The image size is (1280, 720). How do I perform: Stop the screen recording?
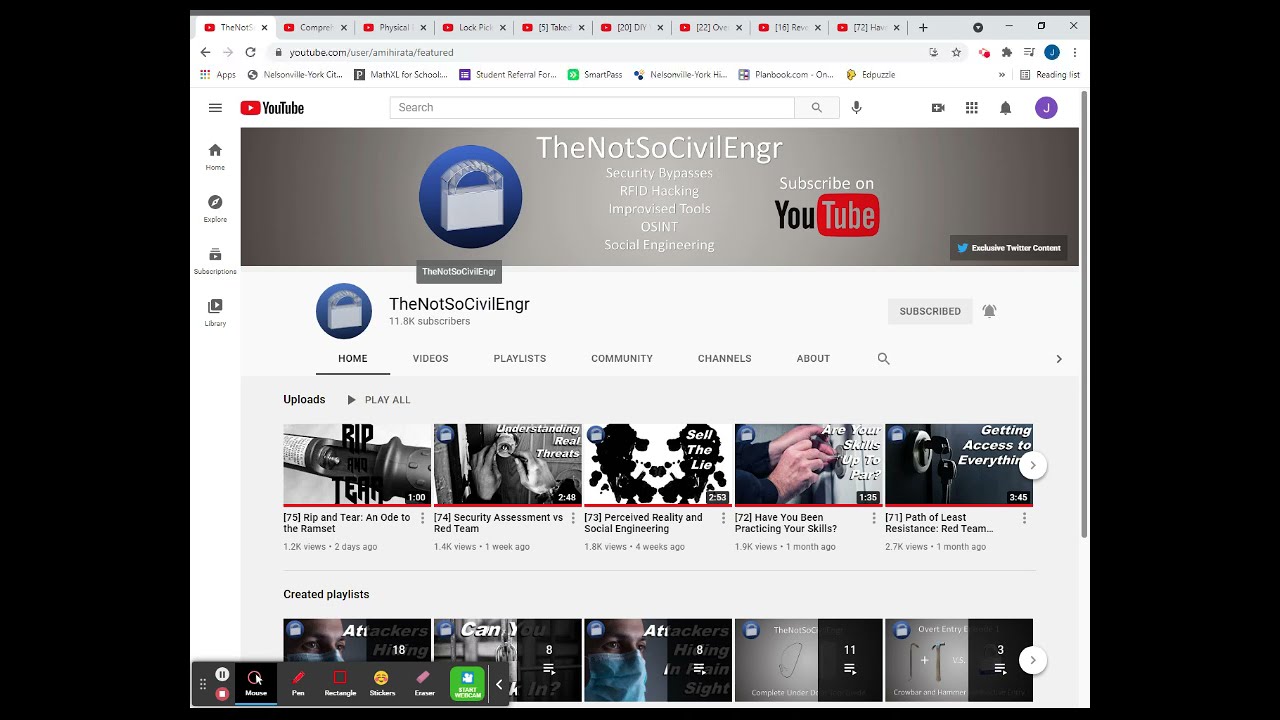[x=222, y=693]
